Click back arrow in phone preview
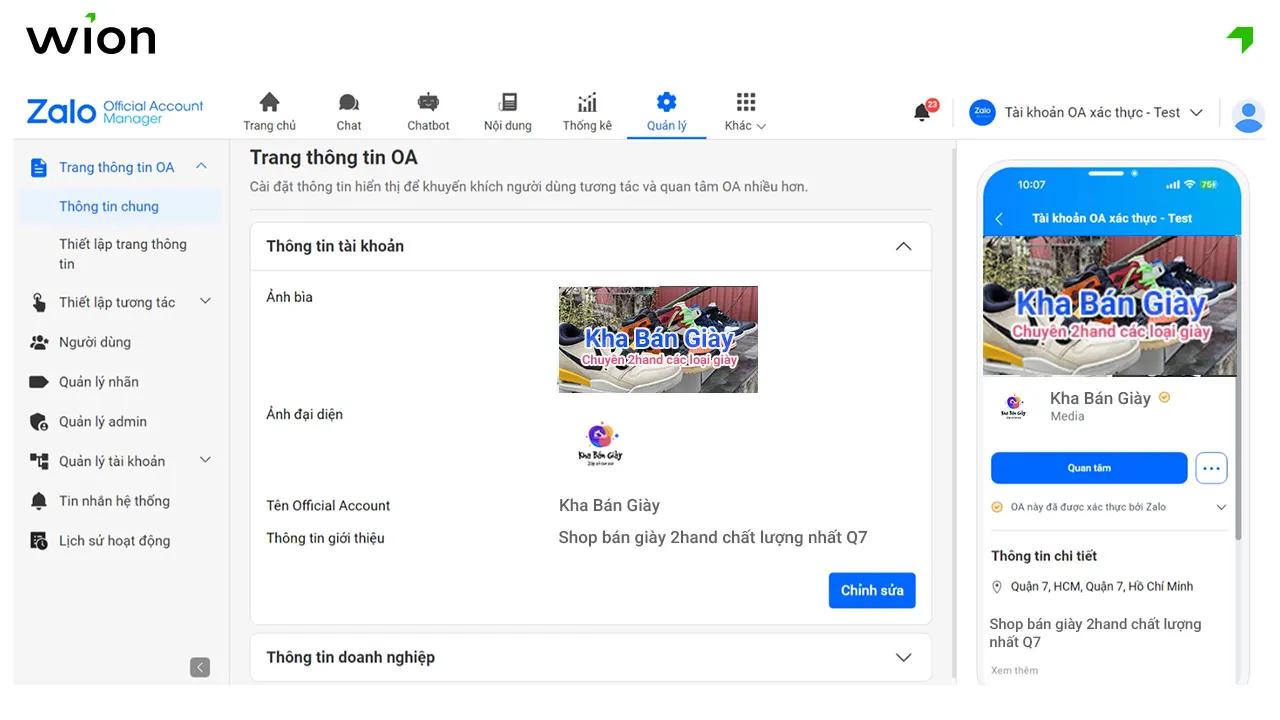Viewport: 1280px width, 720px height. (x=999, y=218)
